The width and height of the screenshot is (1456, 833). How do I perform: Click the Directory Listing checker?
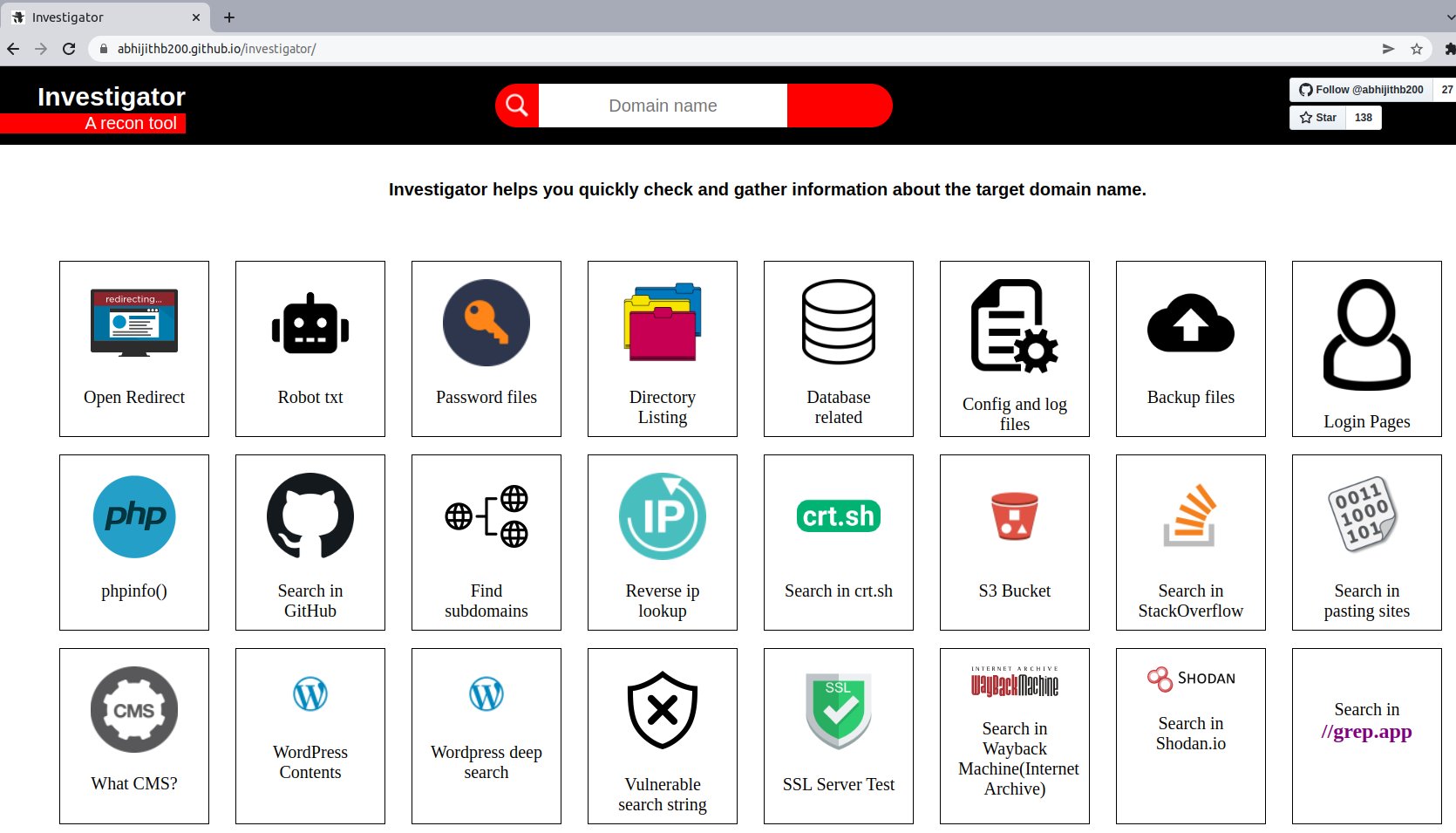[662, 349]
